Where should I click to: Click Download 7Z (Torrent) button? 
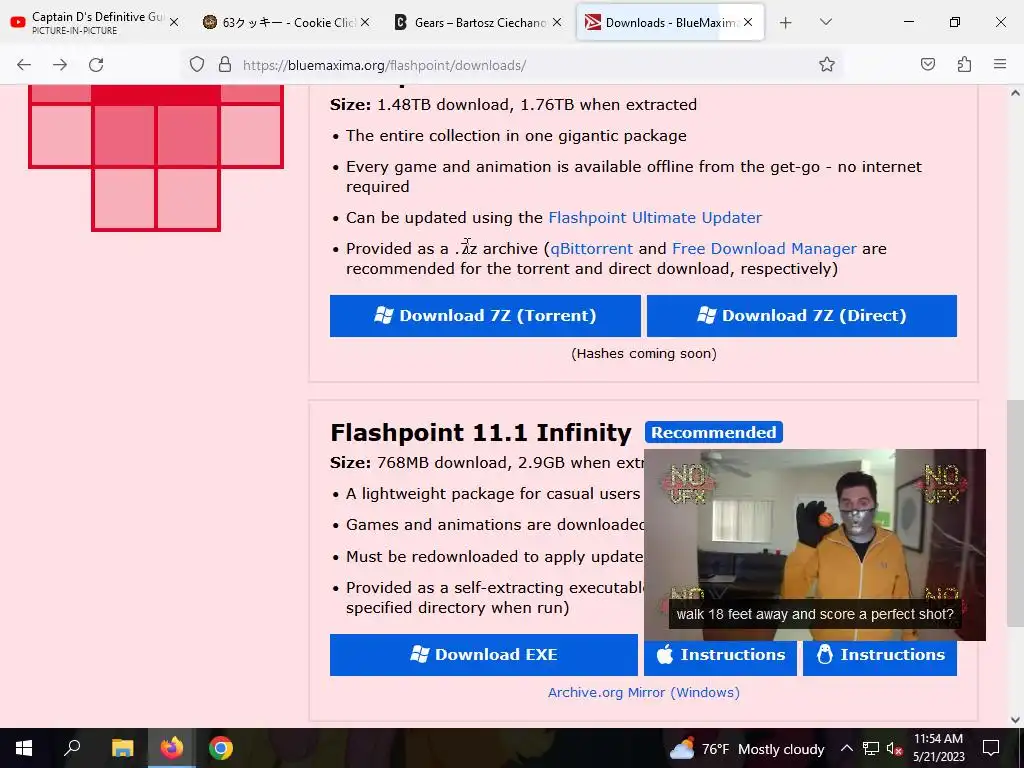[485, 316]
